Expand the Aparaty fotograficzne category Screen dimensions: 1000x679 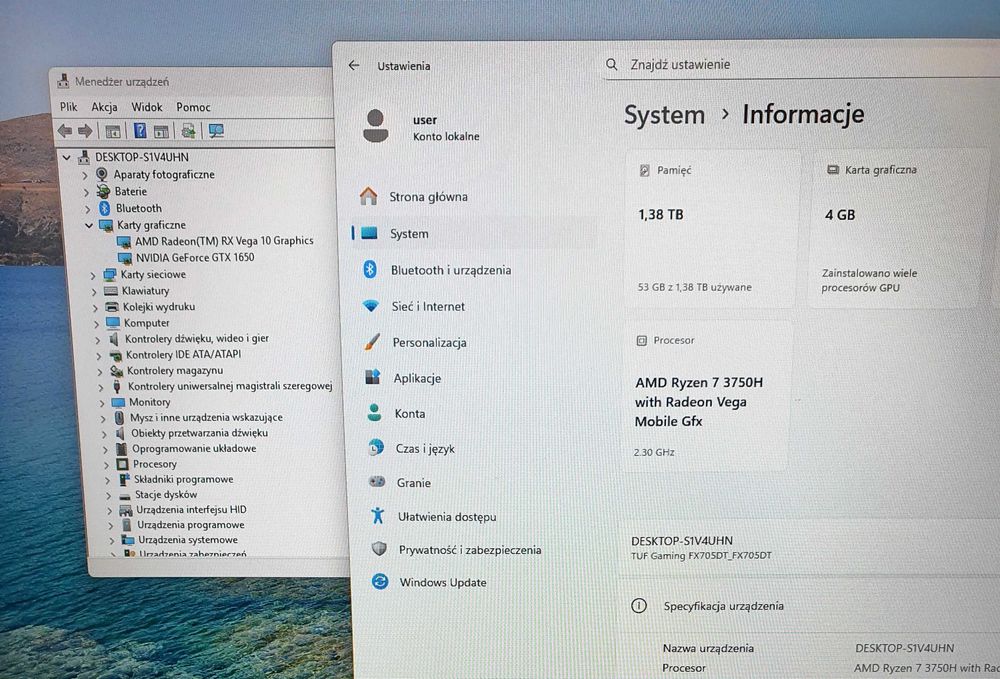pos(85,175)
